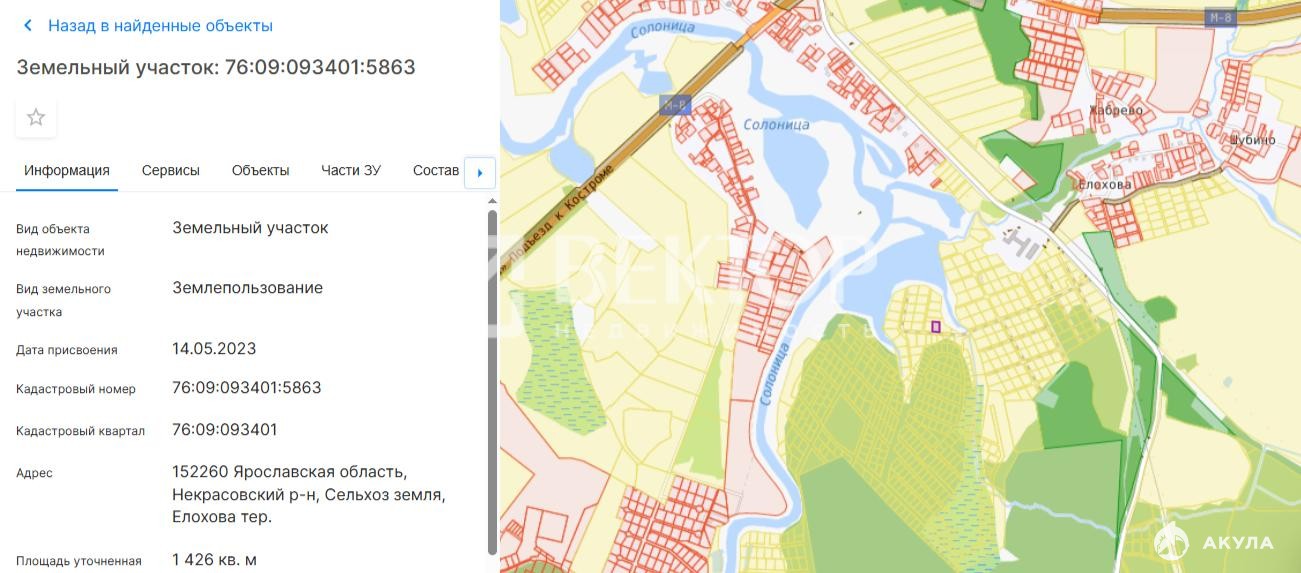Open the Объекты tab
Screen dimensions: 1301x573
pyautogui.click(x=260, y=170)
